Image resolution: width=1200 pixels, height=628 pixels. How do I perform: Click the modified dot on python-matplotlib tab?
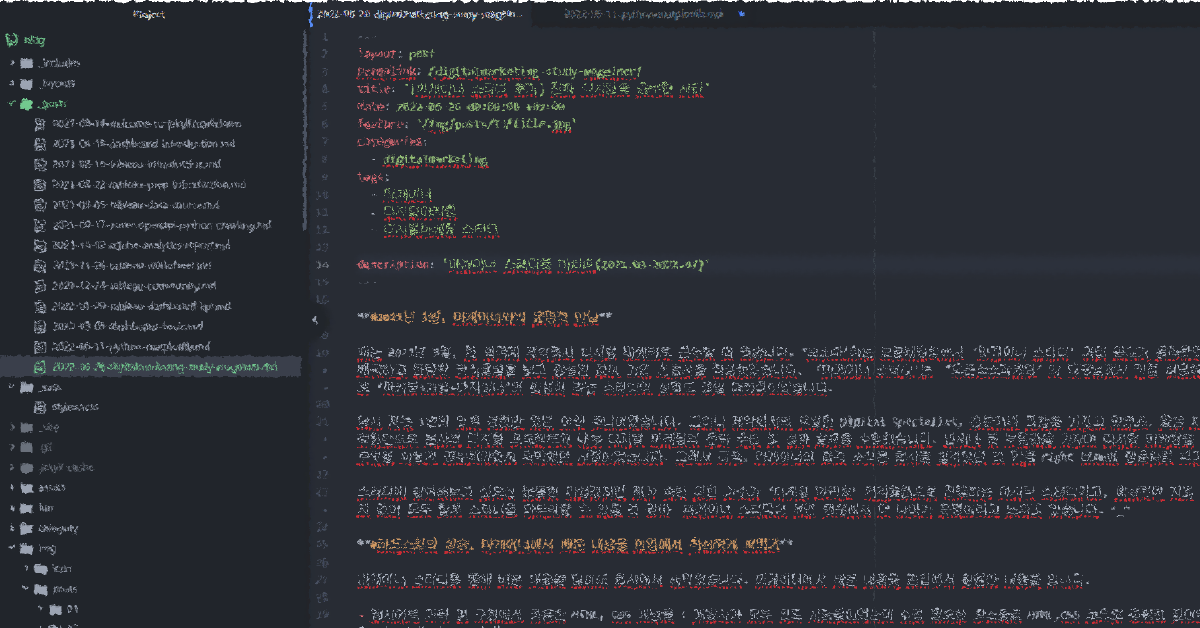point(741,15)
